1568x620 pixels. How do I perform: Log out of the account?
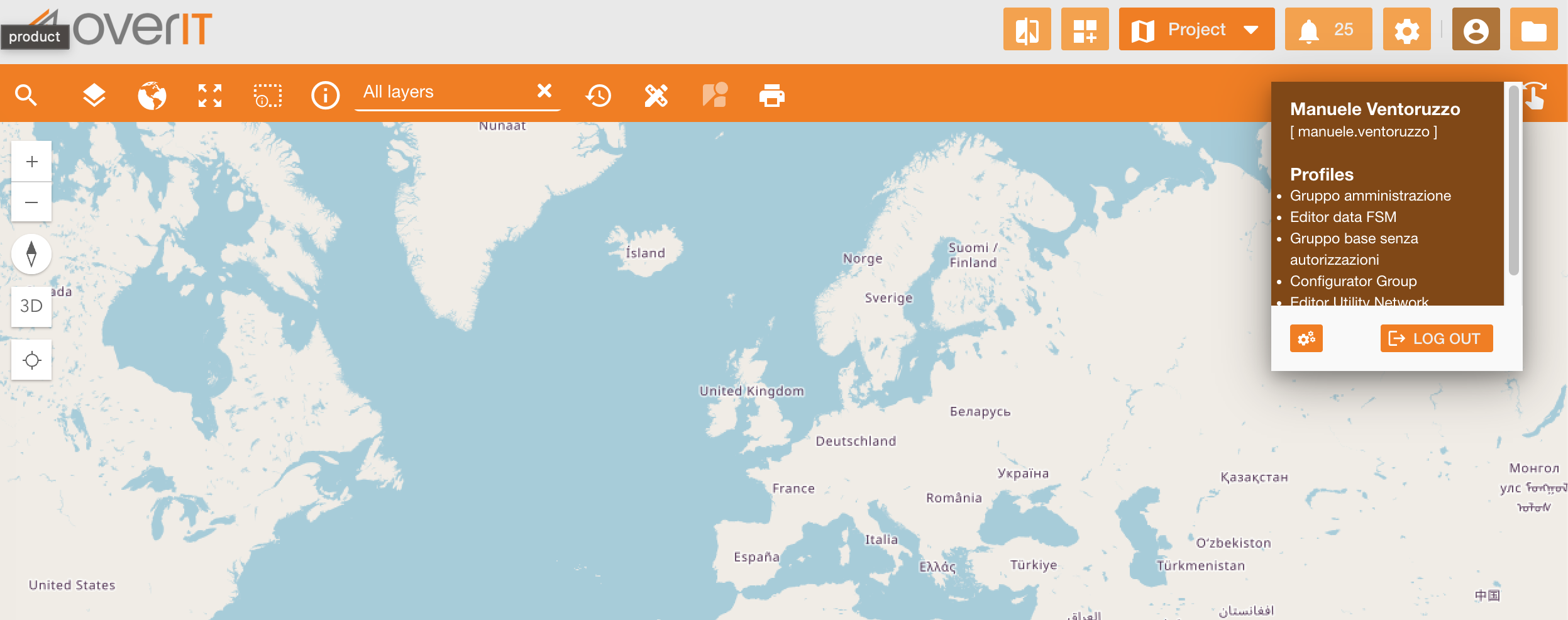(1437, 338)
